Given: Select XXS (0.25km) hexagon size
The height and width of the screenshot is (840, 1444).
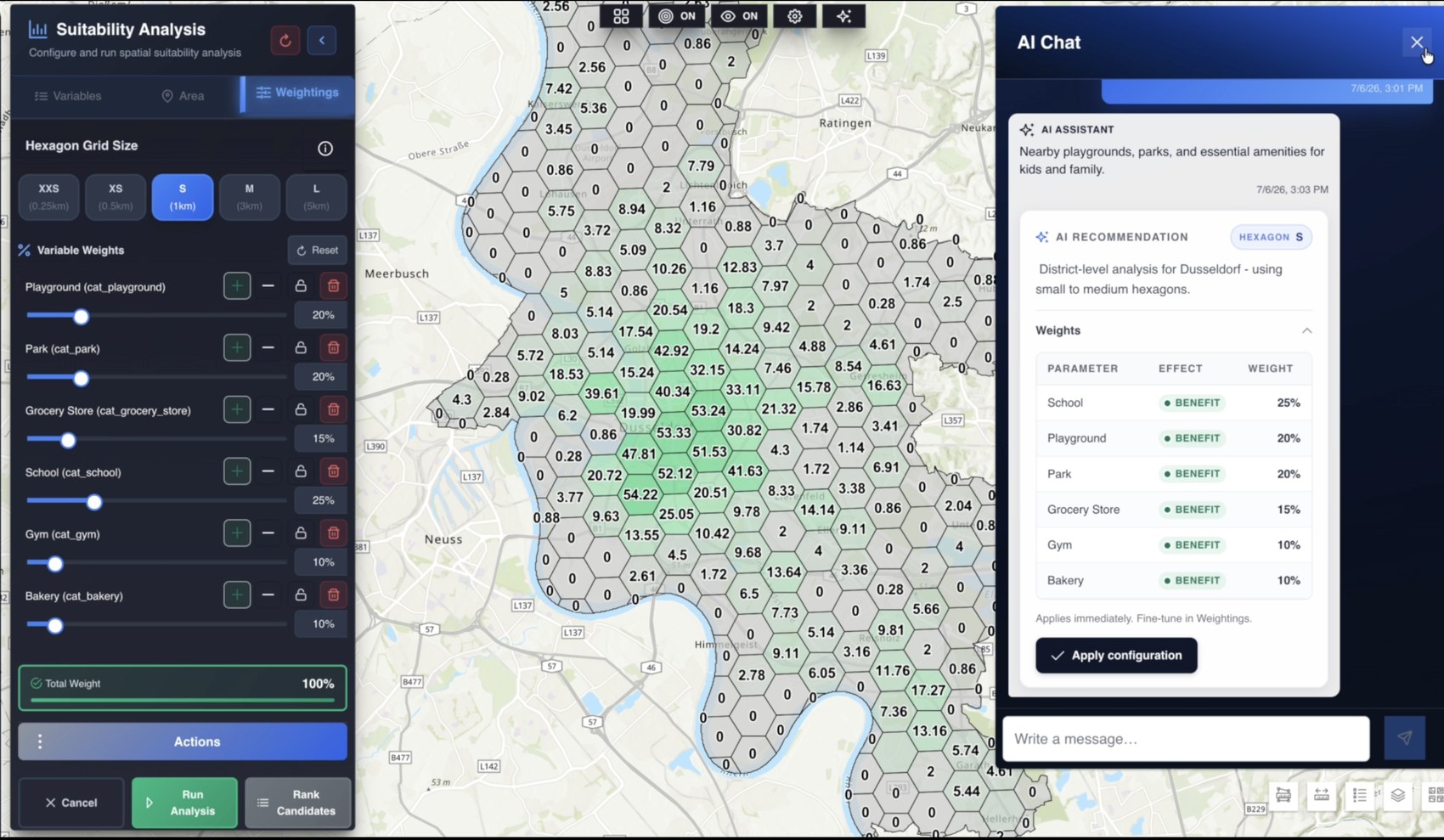Looking at the screenshot, I should pos(49,196).
